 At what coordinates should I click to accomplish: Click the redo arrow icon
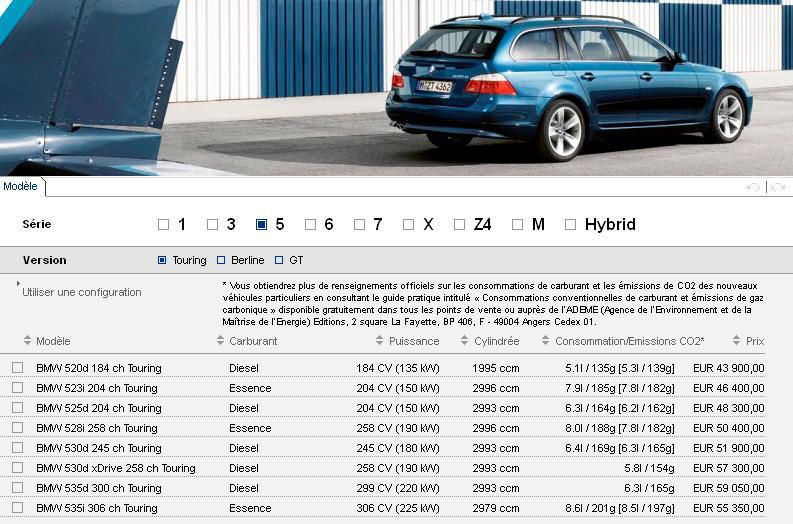click(x=779, y=187)
